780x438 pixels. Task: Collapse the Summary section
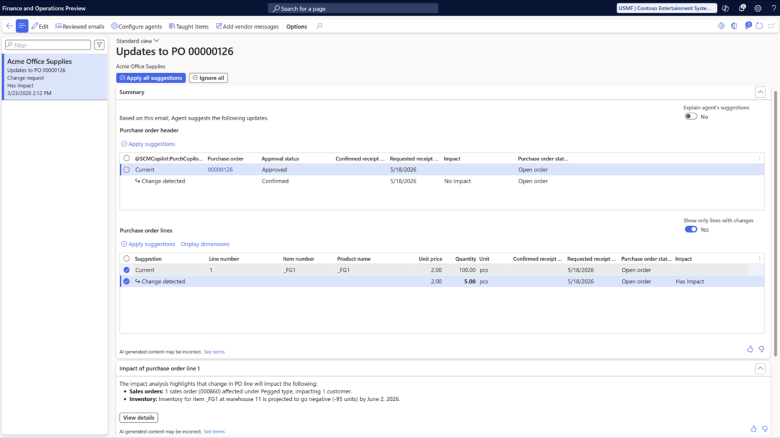760,92
